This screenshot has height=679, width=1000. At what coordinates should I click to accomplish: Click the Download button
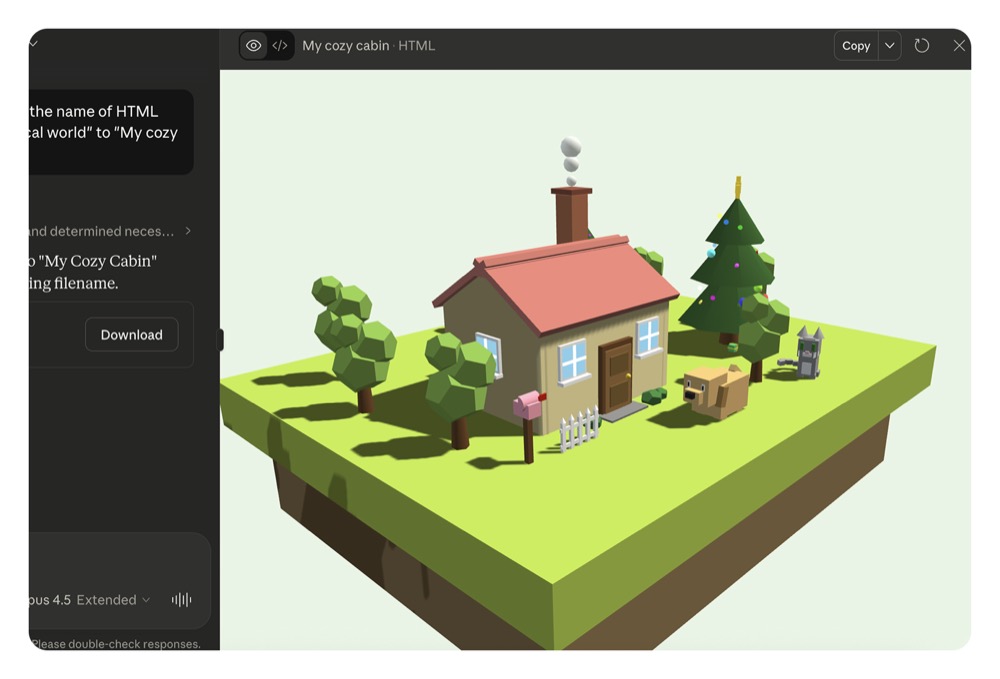point(131,335)
